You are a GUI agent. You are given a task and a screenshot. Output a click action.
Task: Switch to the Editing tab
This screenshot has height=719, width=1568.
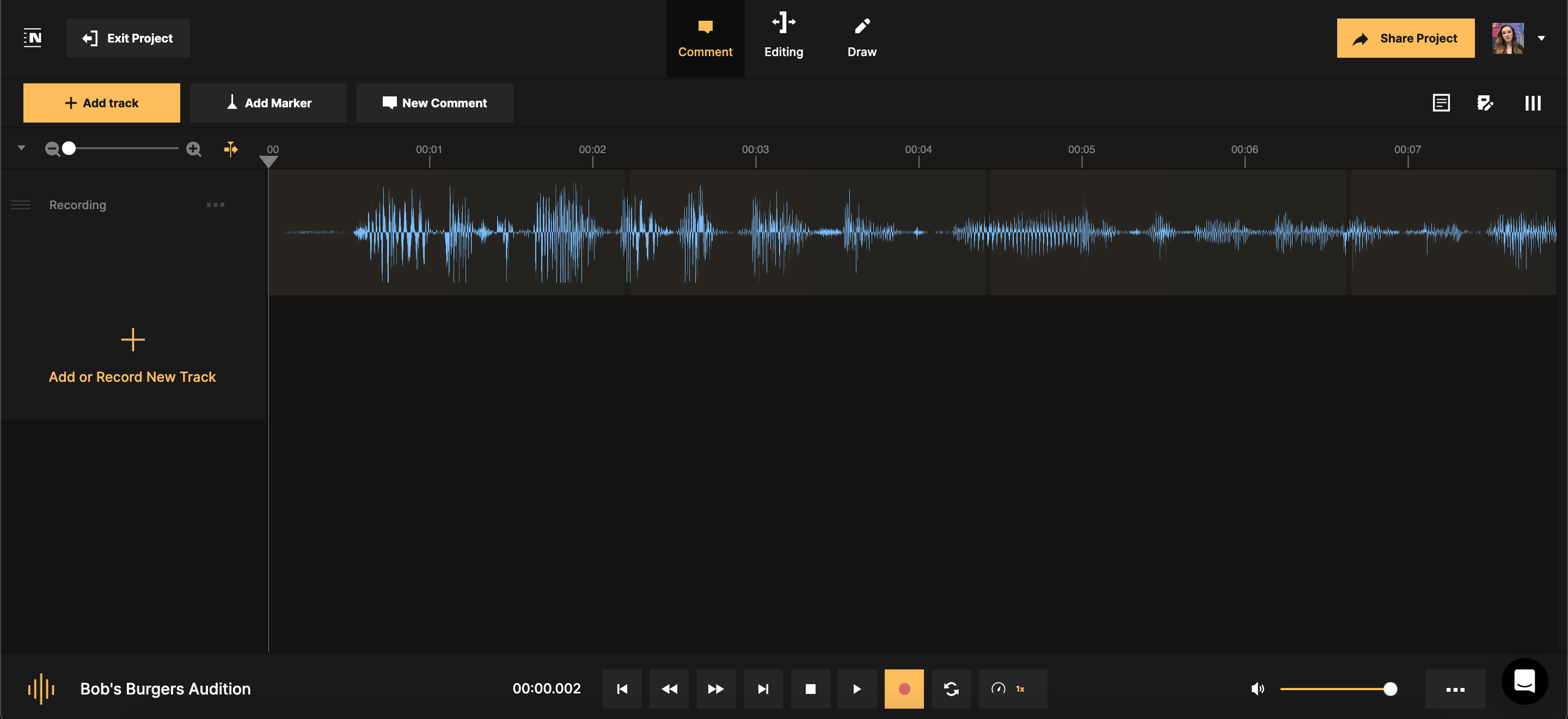pyautogui.click(x=783, y=38)
